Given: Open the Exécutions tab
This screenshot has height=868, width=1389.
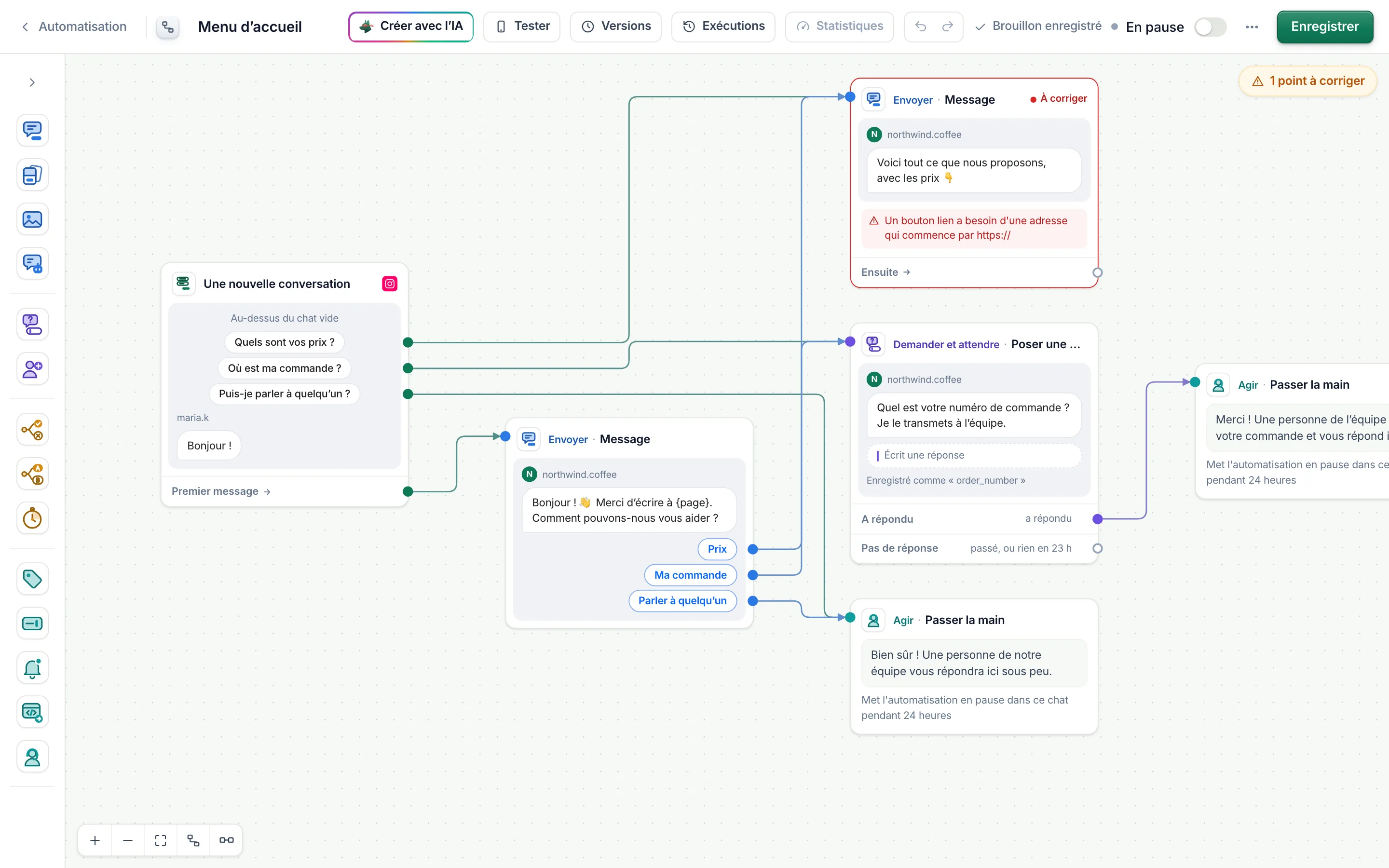Looking at the screenshot, I should click(x=723, y=27).
